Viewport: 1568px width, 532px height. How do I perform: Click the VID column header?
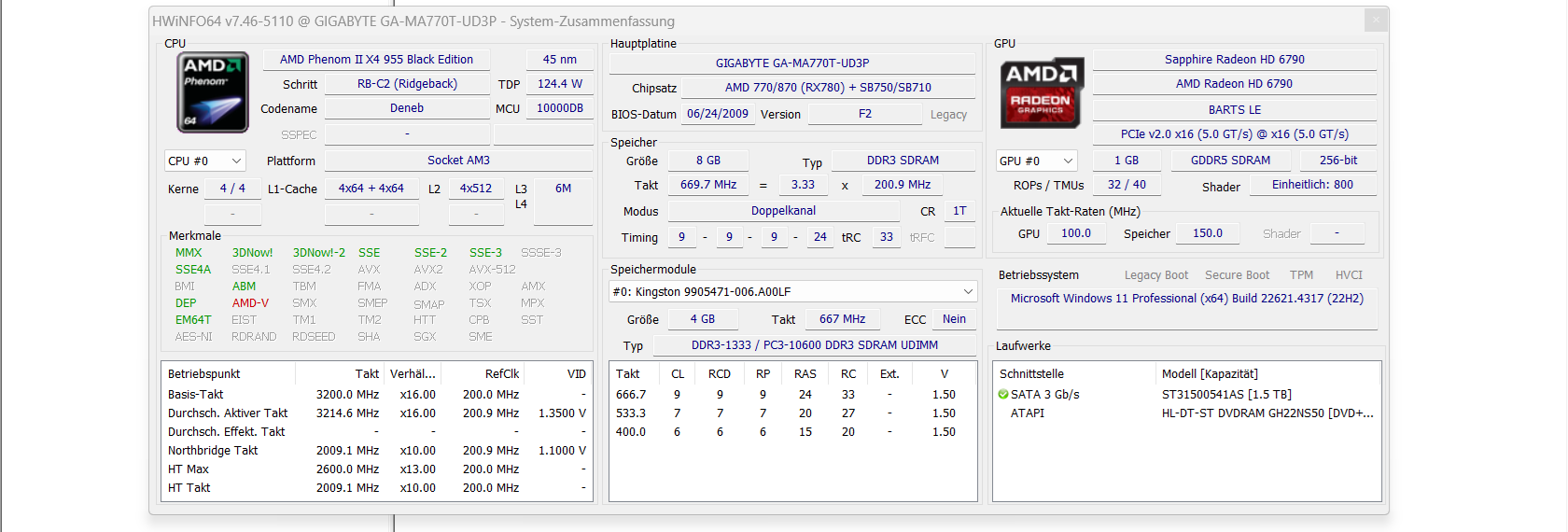click(x=559, y=374)
